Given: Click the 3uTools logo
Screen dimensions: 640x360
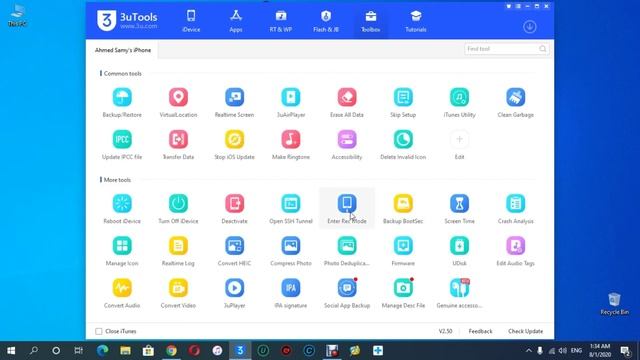Looking at the screenshot, I should coord(127,20).
